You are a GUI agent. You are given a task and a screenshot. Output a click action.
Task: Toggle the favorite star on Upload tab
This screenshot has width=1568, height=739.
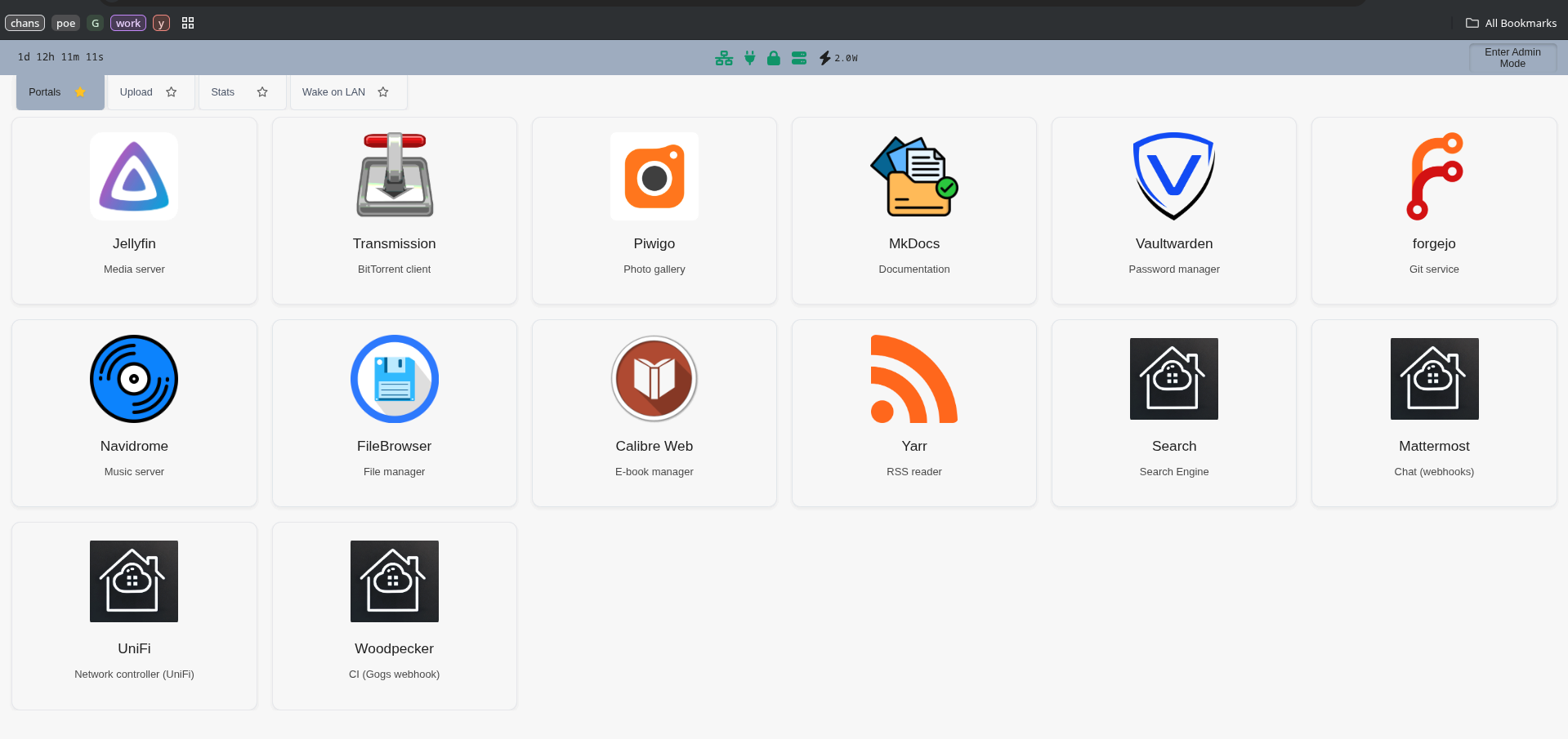[x=172, y=92]
